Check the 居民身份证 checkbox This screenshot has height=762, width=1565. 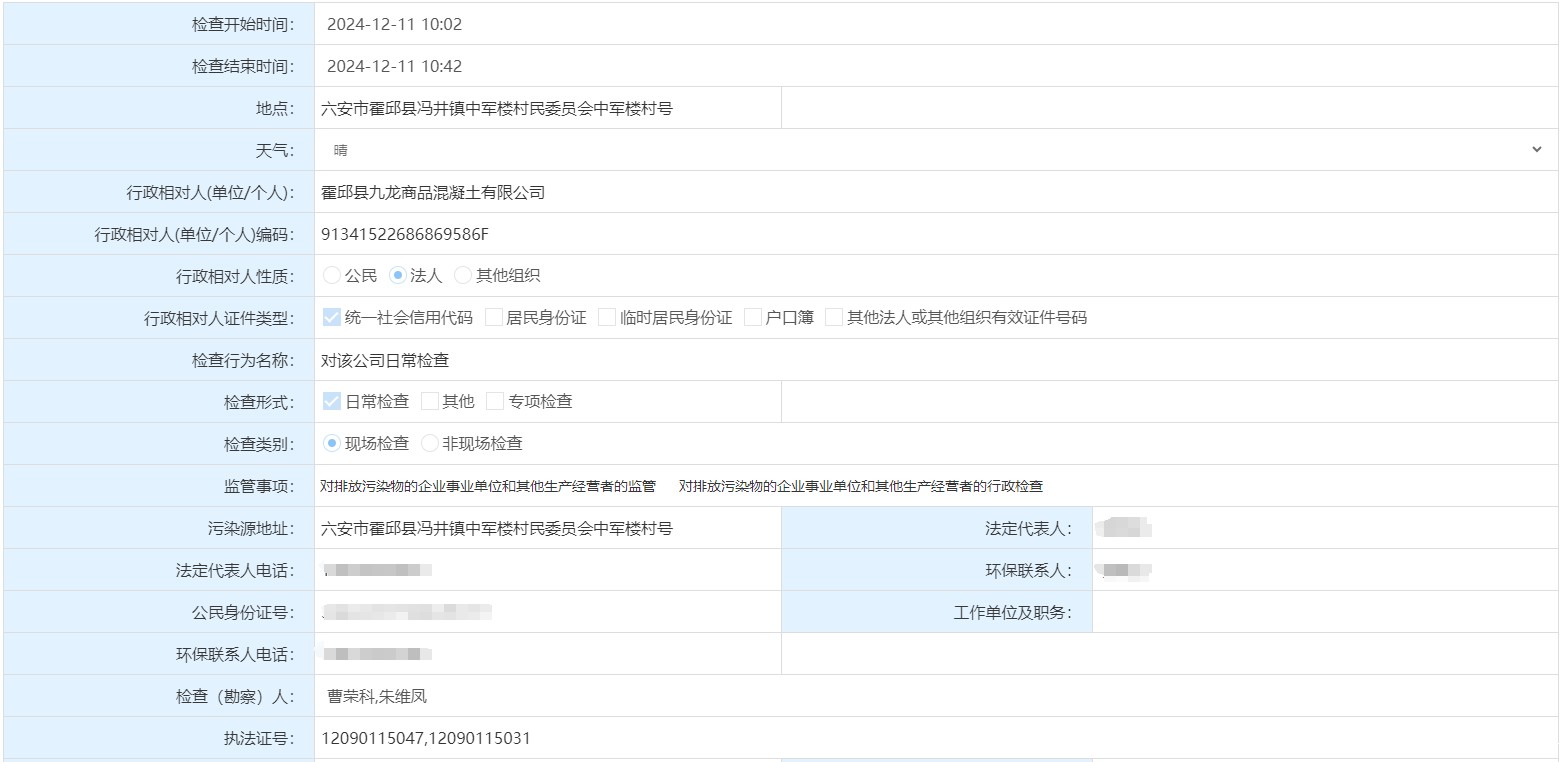coord(493,318)
